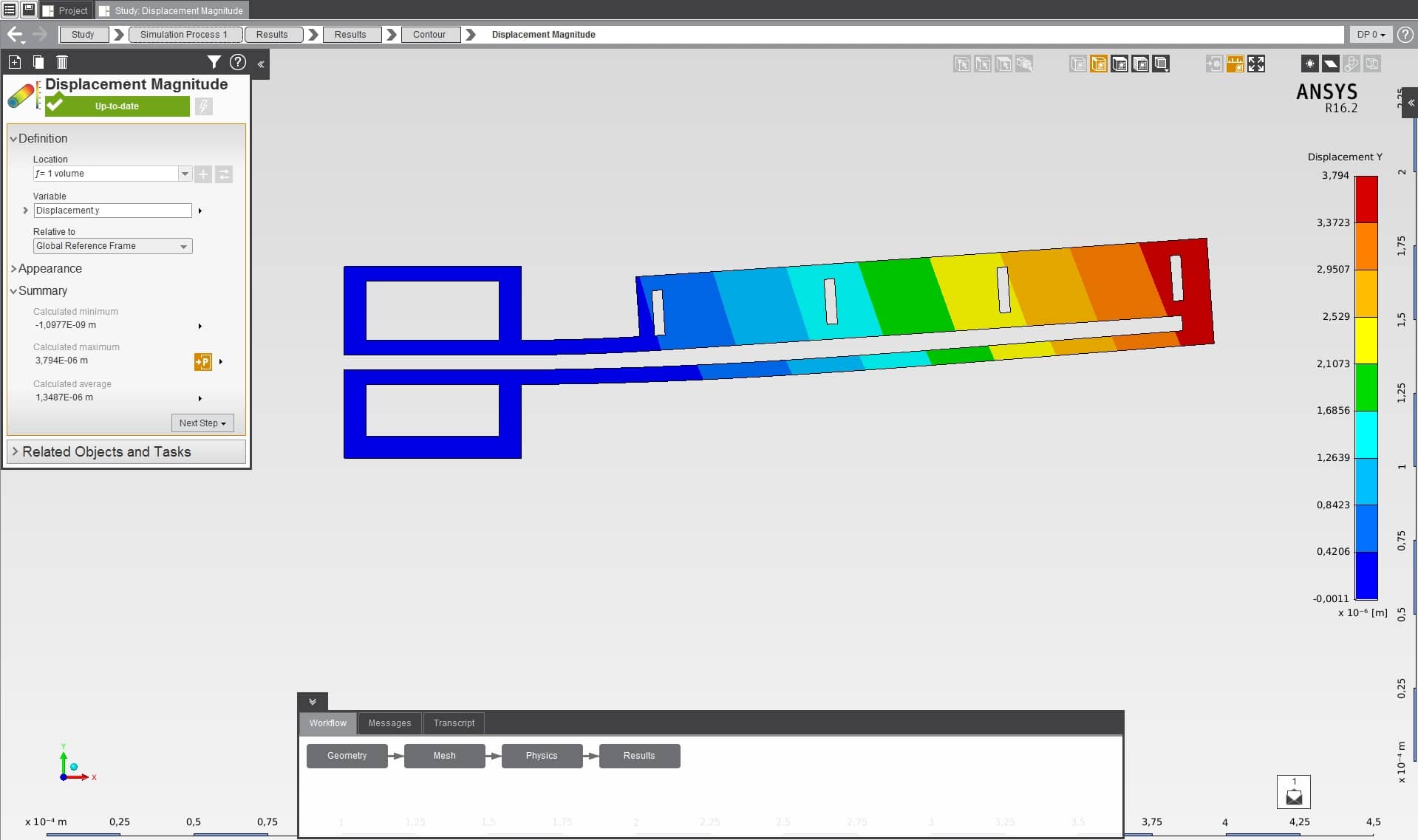The height and width of the screenshot is (840, 1418).
Task: Click the Displacement.y variable field
Action: click(112, 211)
